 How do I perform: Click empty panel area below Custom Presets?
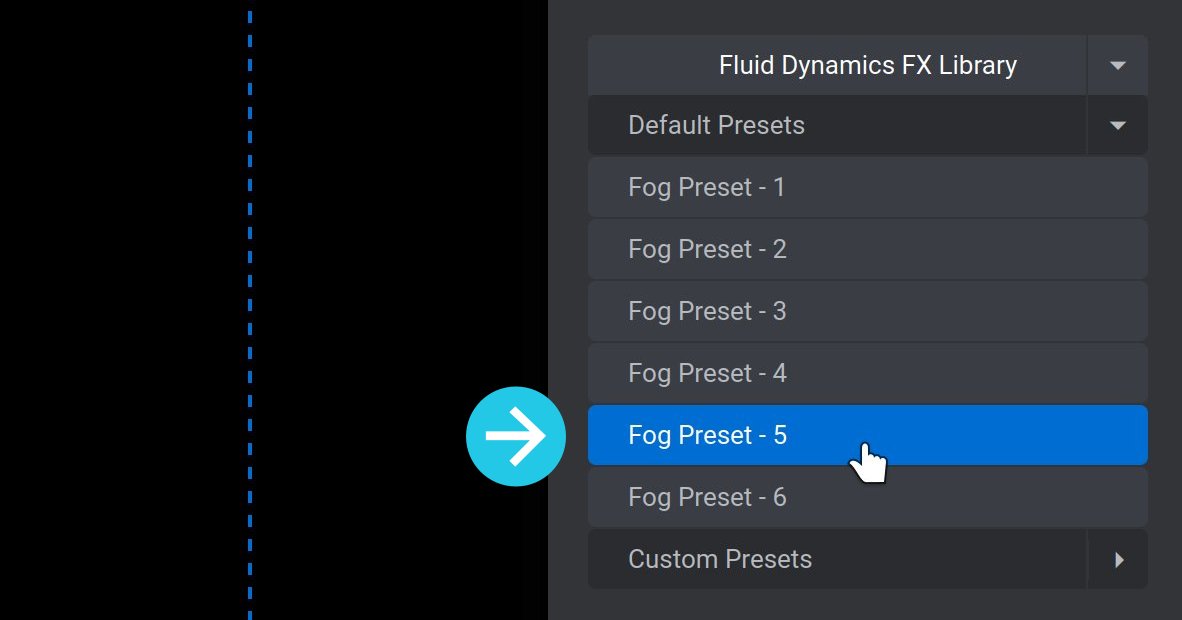[x=867, y=605]
